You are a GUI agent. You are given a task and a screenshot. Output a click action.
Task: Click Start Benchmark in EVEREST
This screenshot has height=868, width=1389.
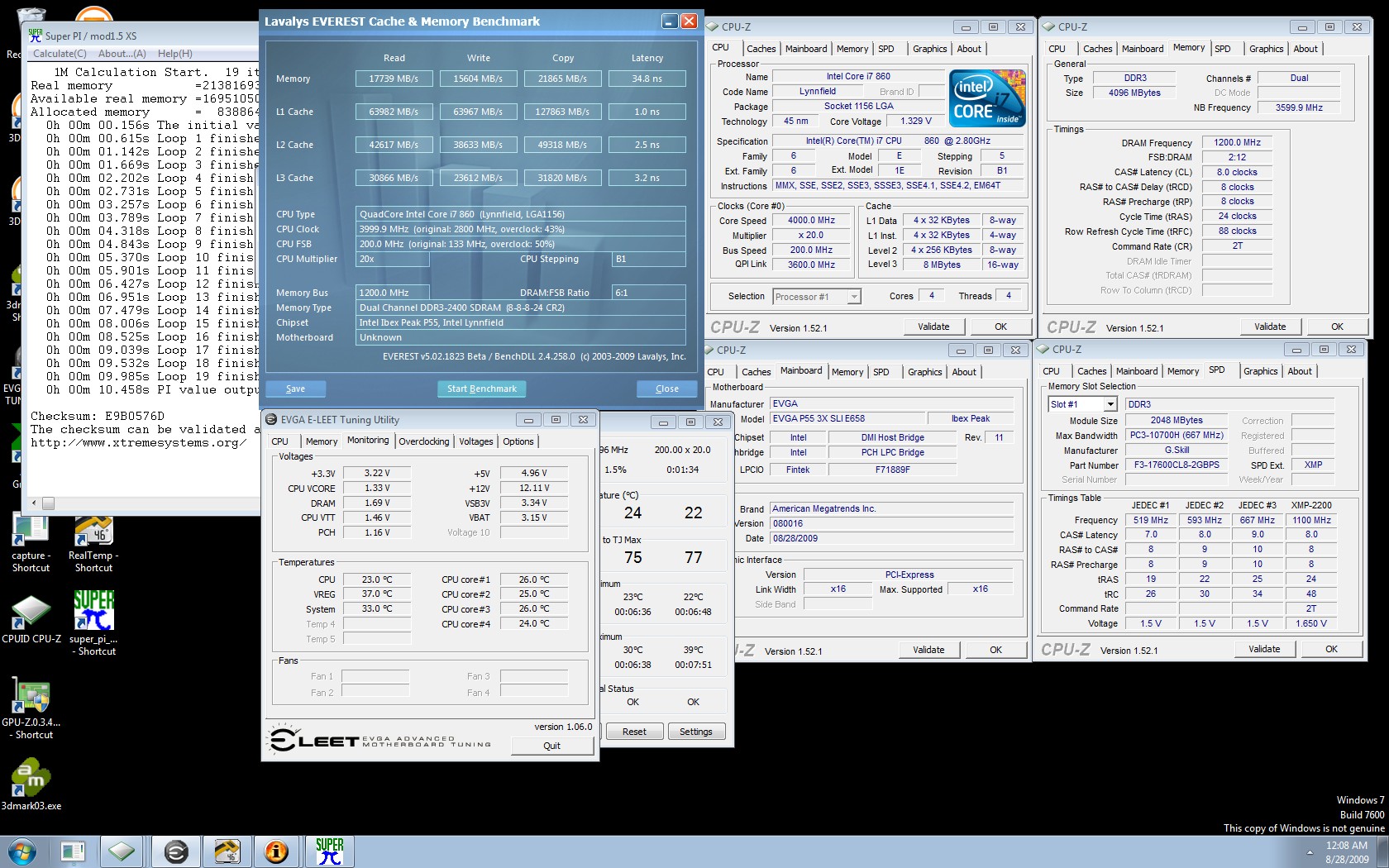pos(482,389)
